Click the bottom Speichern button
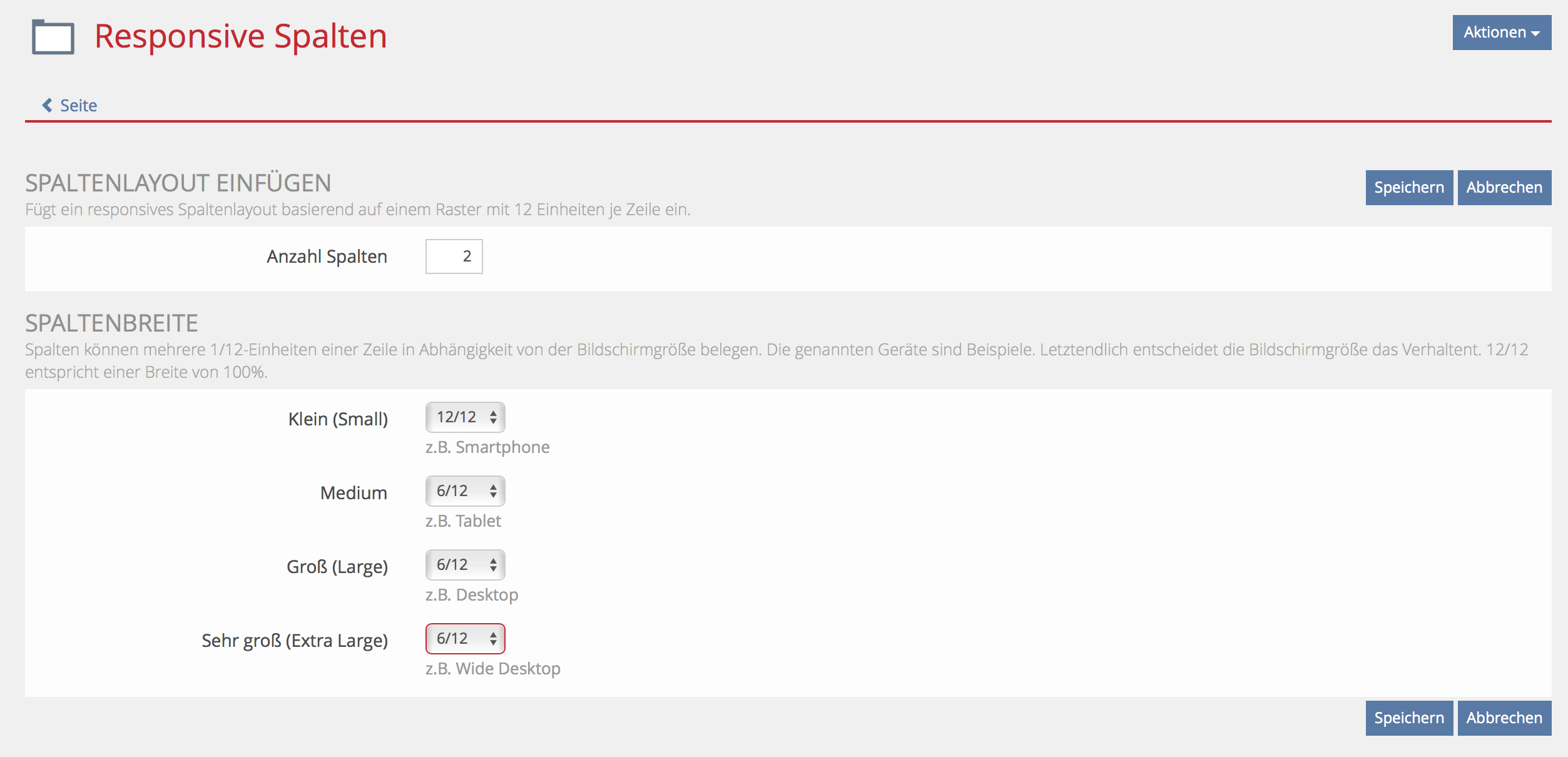Screen dimensions: 1568x757 coord(1408,718)
